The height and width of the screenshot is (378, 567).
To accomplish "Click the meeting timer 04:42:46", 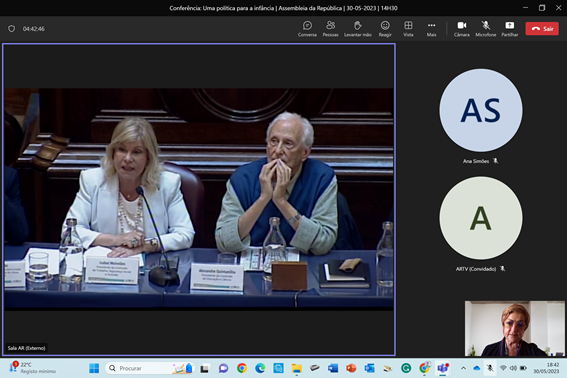I will pos(34,29).
